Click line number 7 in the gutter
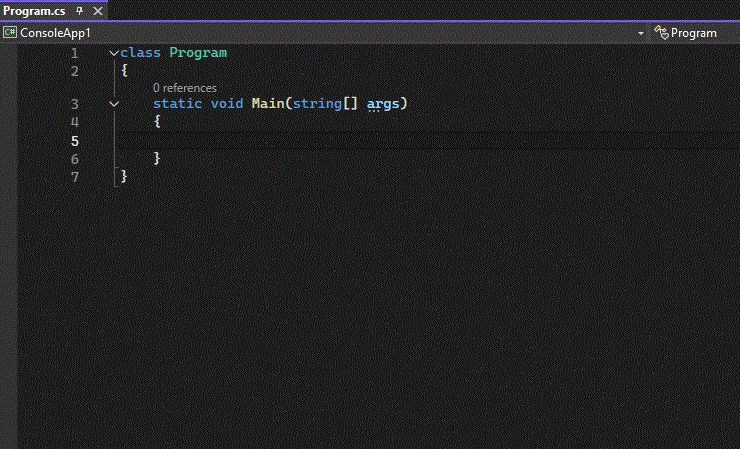Image resolution: width=740 pixels, height=449 pixels. click(75, 177)
